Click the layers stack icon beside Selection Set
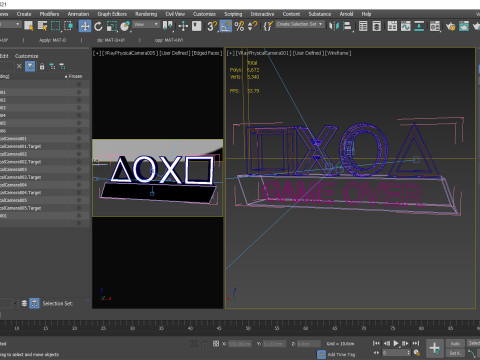480x360 pixels. [24, 303]
